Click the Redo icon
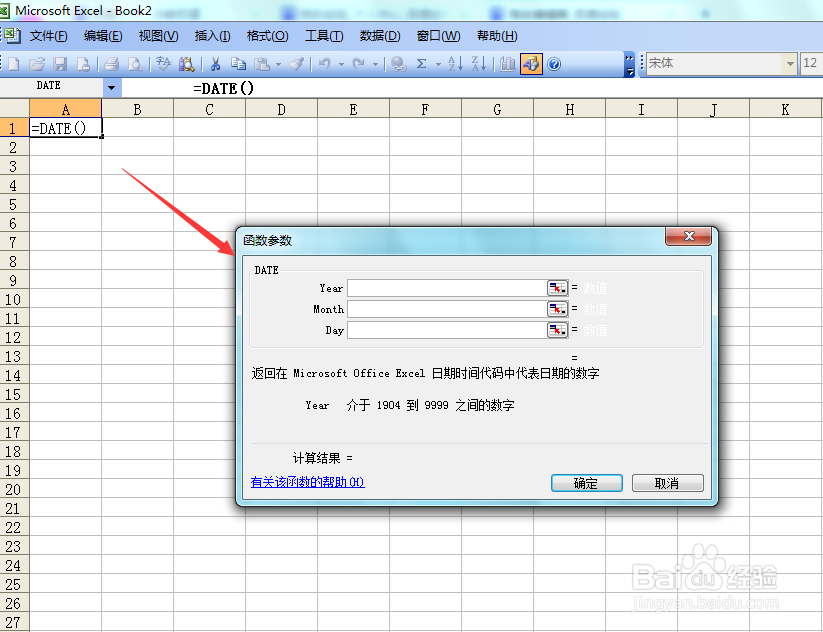The width and height of the screenshot is (823, 632). pos(359,64)
